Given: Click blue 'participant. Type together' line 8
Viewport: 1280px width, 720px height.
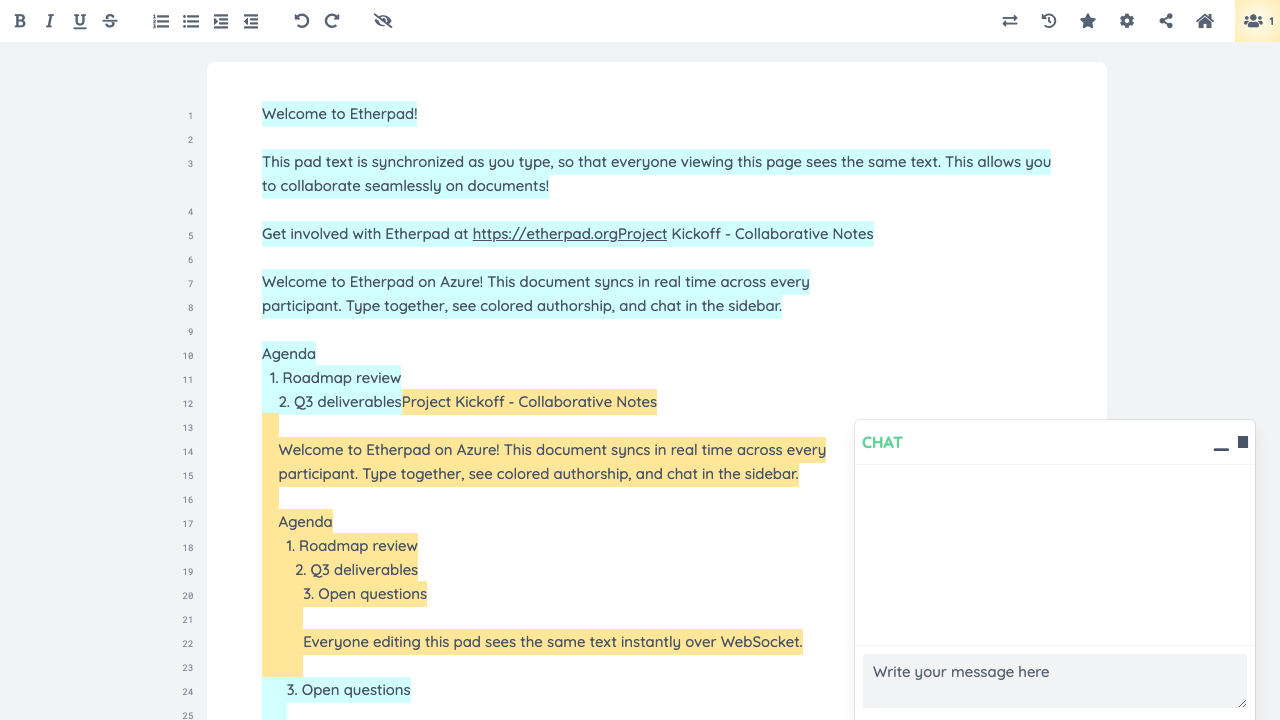Looking at the screenshot, I should 522,306.
